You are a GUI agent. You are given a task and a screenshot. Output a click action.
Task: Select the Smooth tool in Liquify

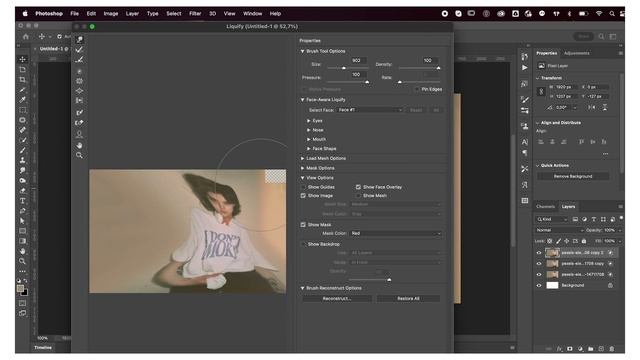[x=80, y=60]
